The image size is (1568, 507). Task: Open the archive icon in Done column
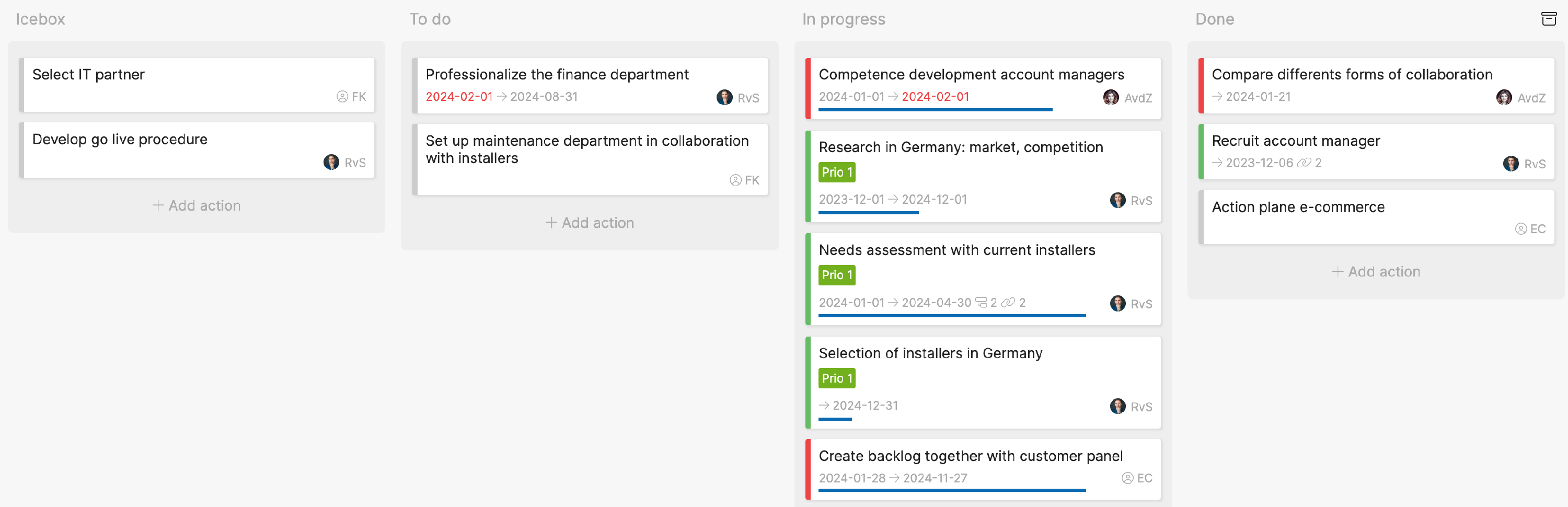(1549, 19)
